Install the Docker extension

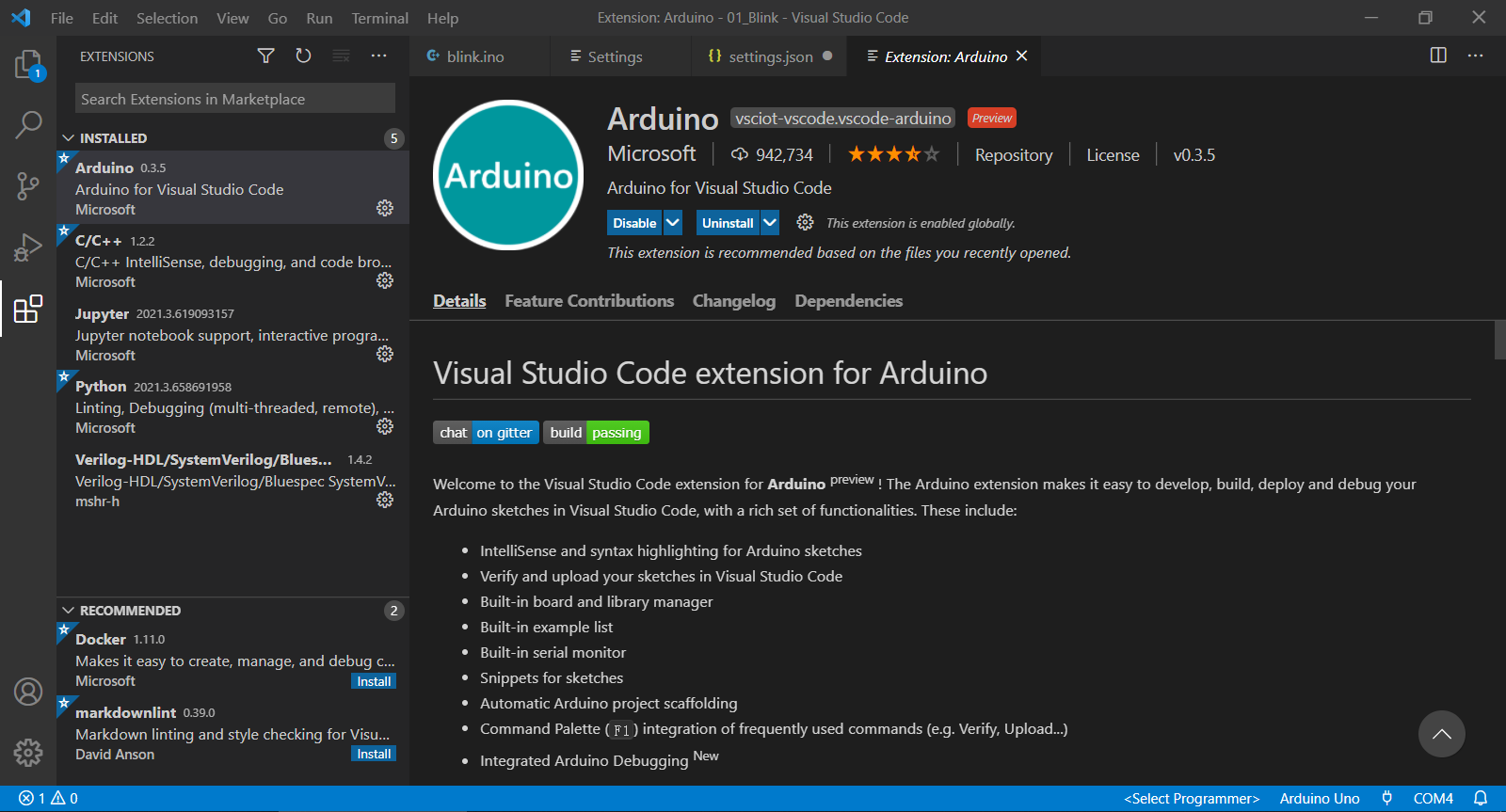click(x=374, y=681)
